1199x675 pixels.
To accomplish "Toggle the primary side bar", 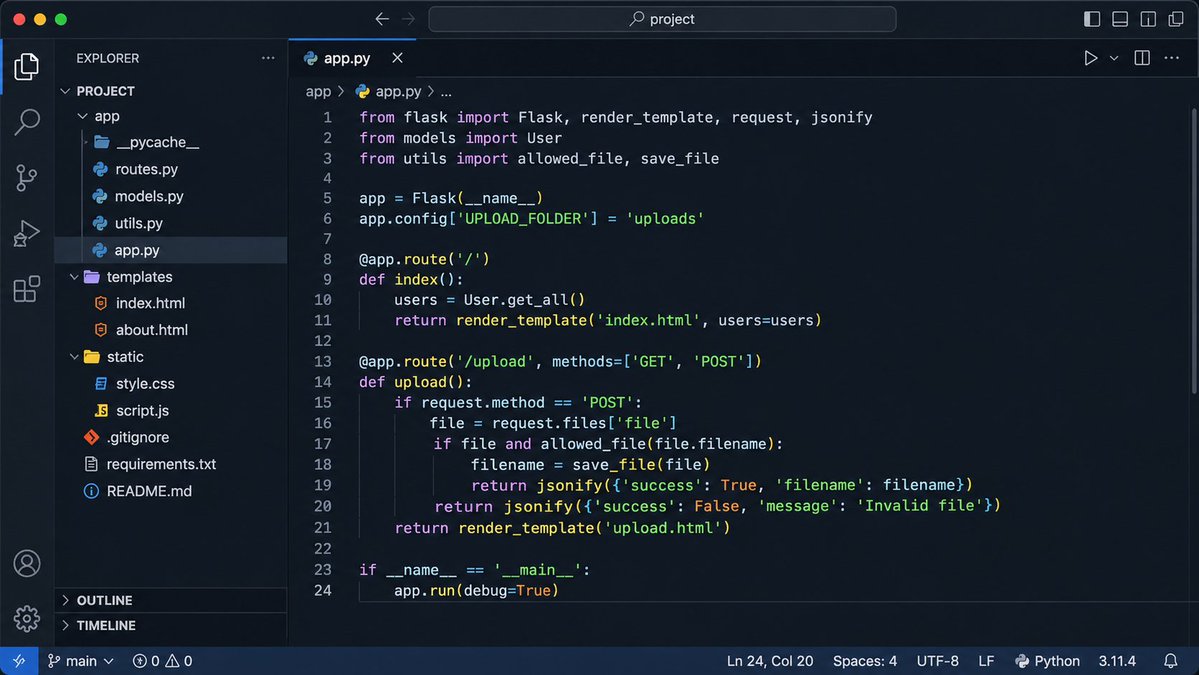I will 1092,19.
